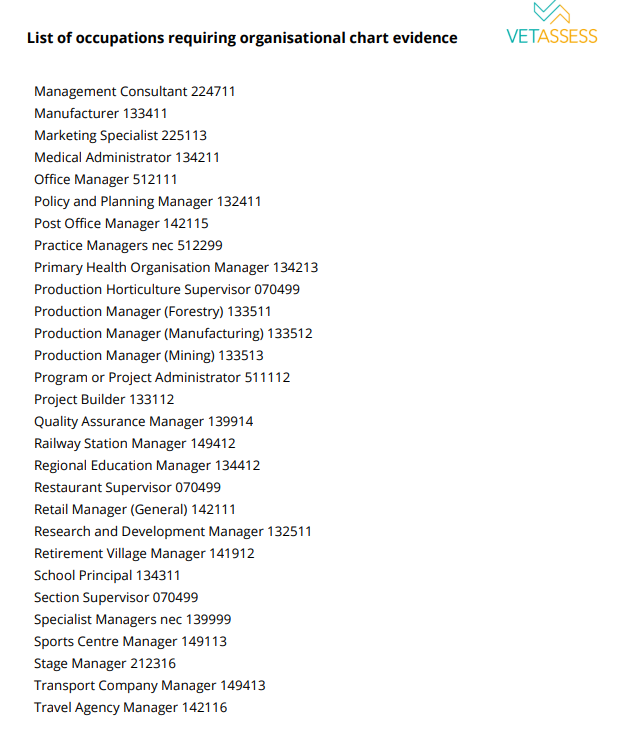This screenshot has width=622, height=739.
Task: Click School Principal 134311 line
Action: [107, 575]
